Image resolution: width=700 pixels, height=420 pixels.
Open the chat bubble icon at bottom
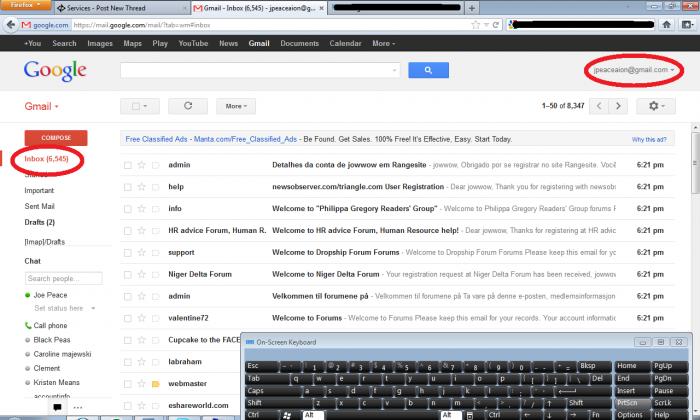pos(57,407)
